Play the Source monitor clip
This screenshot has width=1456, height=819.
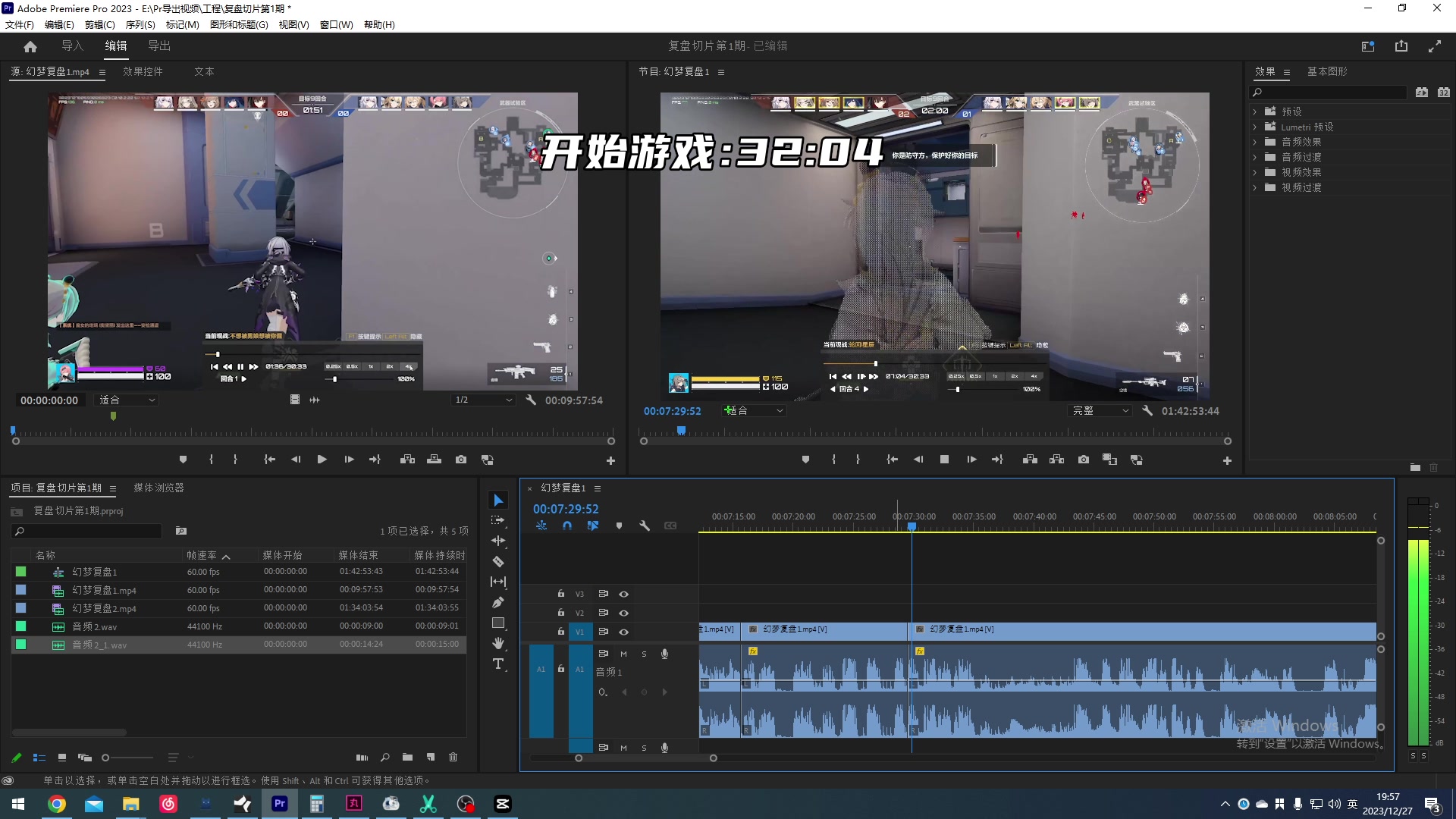pyautogui.click(x=322, y=460)
